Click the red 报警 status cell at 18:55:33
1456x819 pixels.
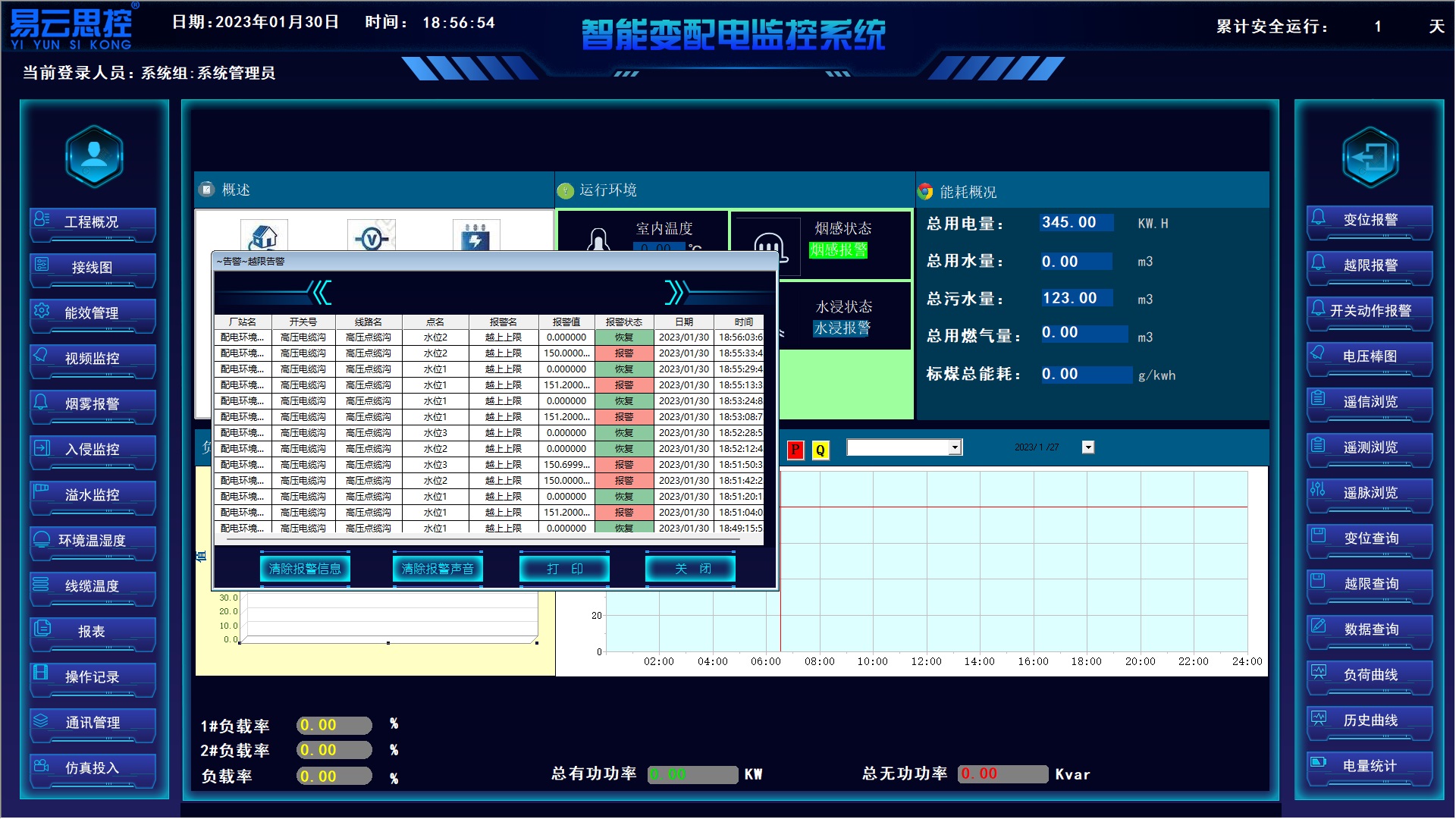click(x=623, y=353)
